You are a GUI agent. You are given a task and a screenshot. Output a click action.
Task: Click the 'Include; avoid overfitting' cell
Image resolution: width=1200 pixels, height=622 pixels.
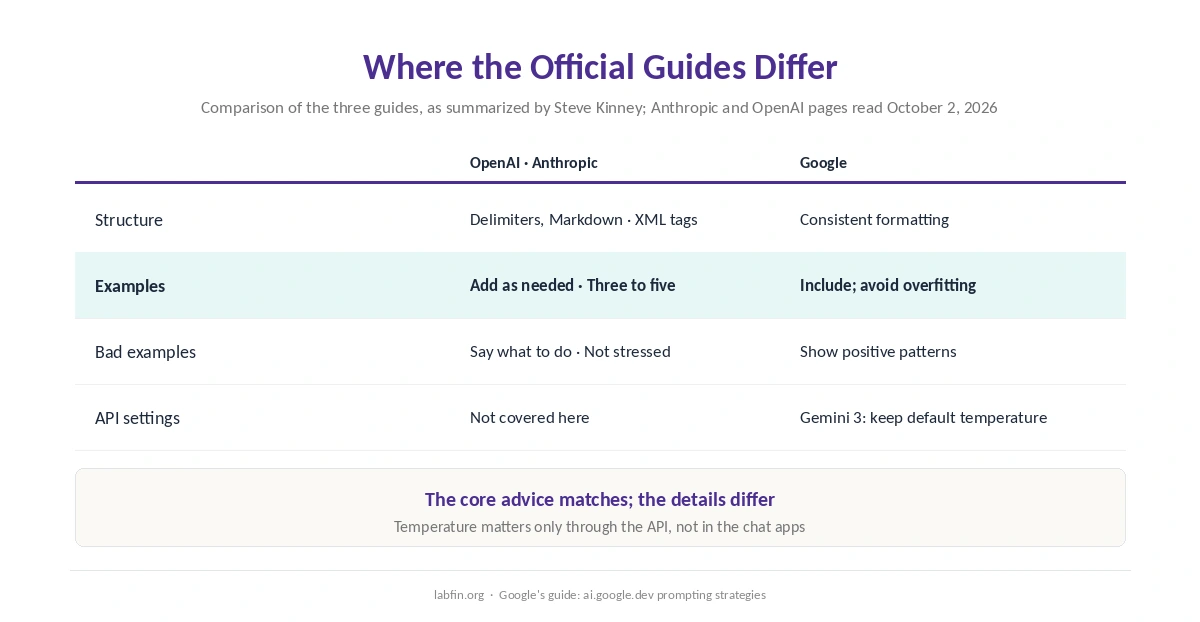888,285
